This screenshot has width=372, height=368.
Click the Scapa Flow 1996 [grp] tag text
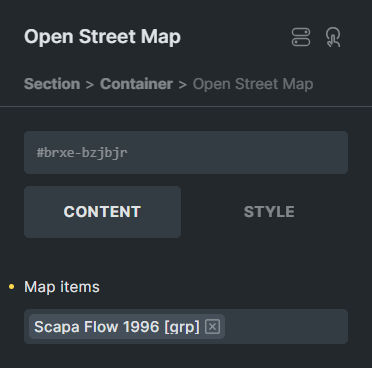(117, 327)
